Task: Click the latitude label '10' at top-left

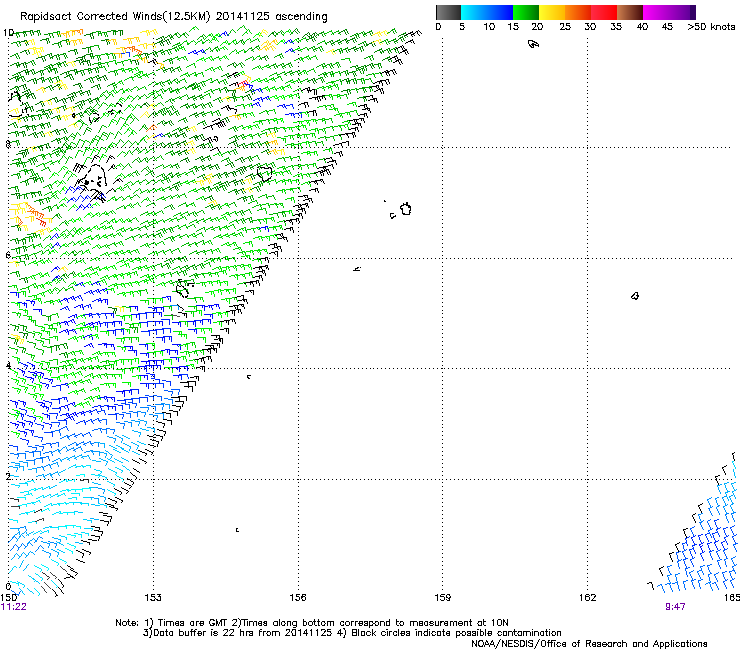Action: pyautogui.click(x=8, y=33)
